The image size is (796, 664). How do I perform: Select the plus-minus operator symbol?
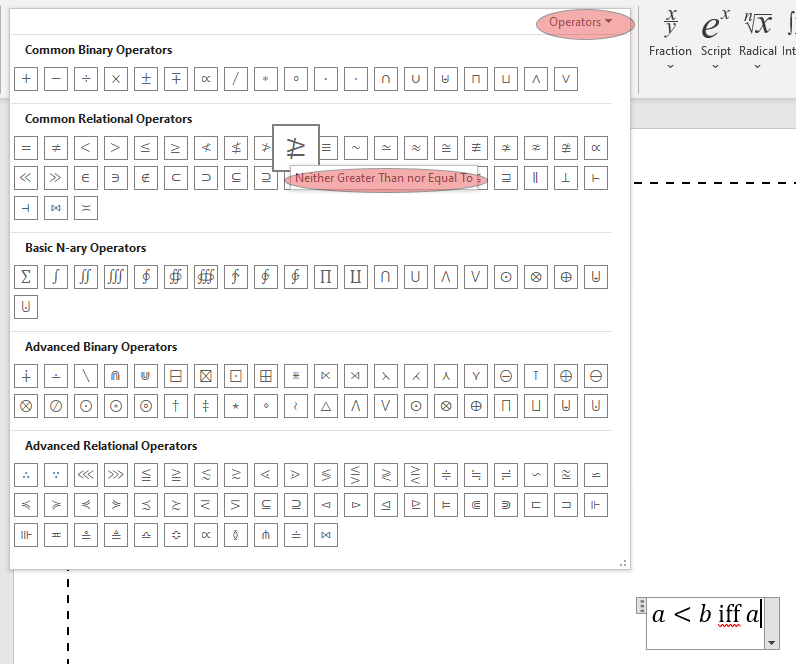(x=146, y=79)
